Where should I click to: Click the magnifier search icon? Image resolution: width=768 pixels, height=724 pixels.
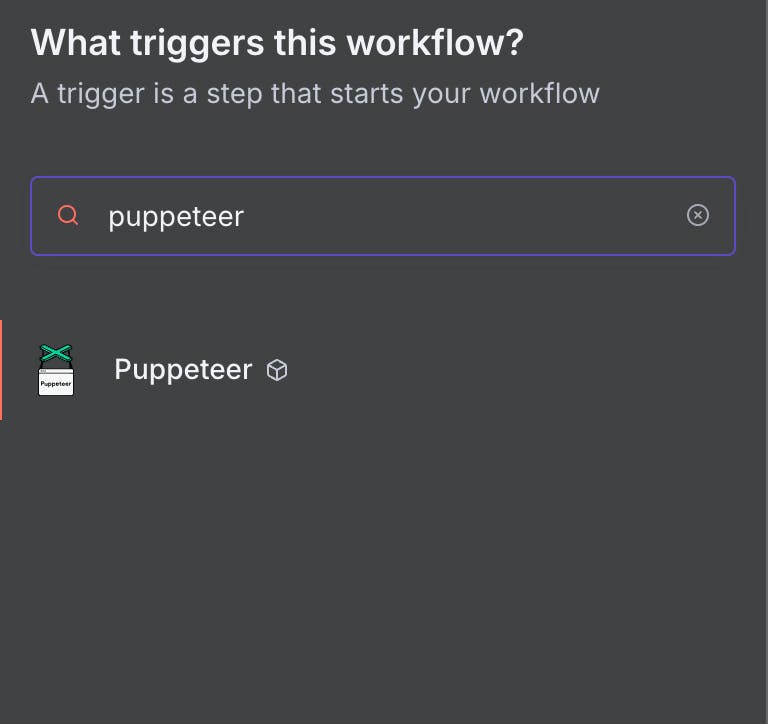[68, 215]
